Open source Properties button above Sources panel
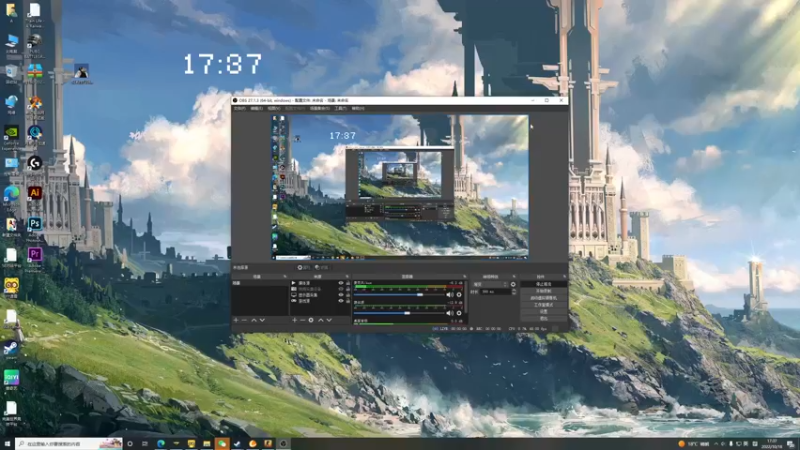Viewport: 800px width, 450px height. (x=304, y=267)
